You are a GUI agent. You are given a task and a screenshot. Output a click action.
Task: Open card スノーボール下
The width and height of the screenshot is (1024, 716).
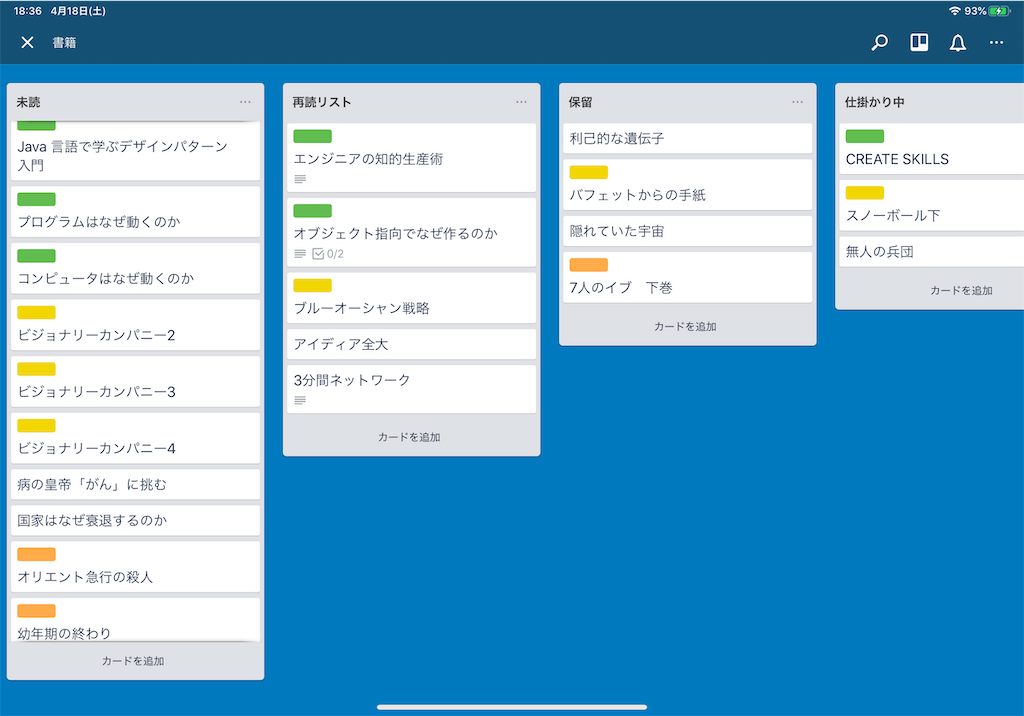click(932, 205)
